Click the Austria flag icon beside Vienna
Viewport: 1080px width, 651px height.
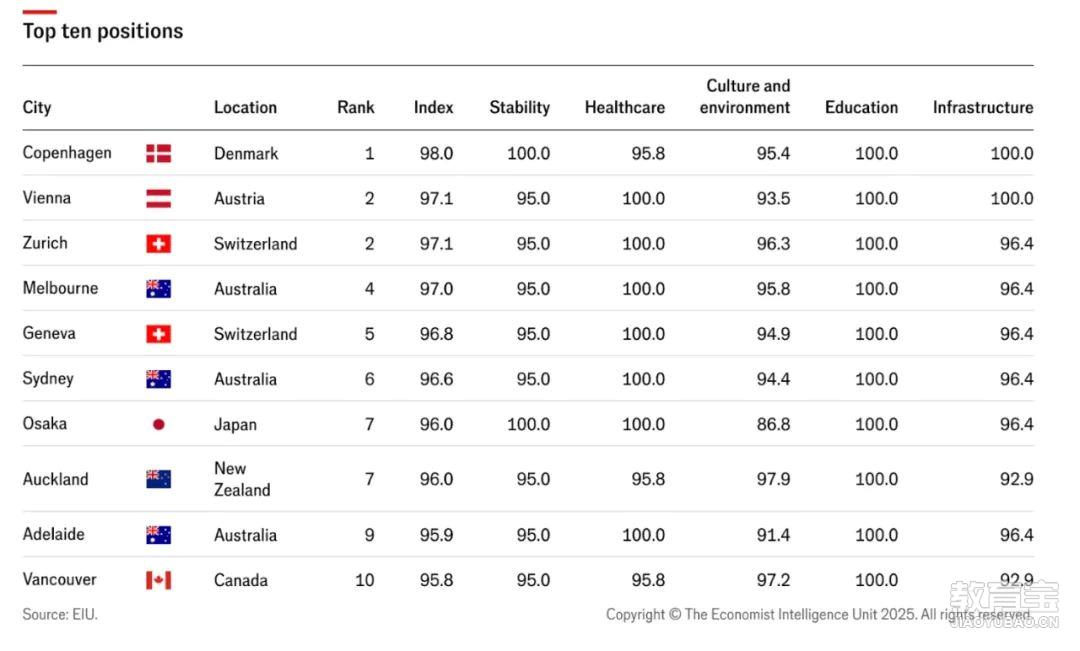pos(158,198)
